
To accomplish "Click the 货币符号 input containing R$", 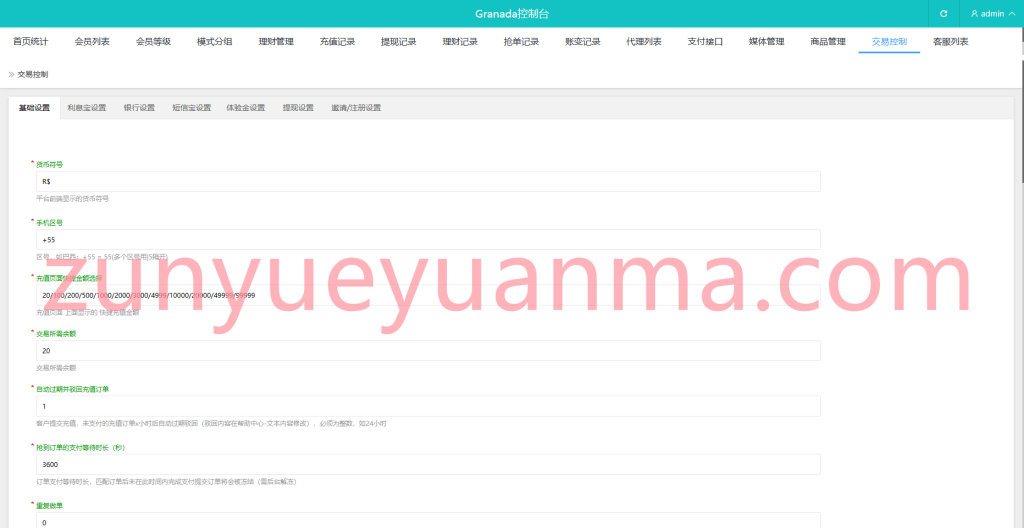I will (428, 182).
